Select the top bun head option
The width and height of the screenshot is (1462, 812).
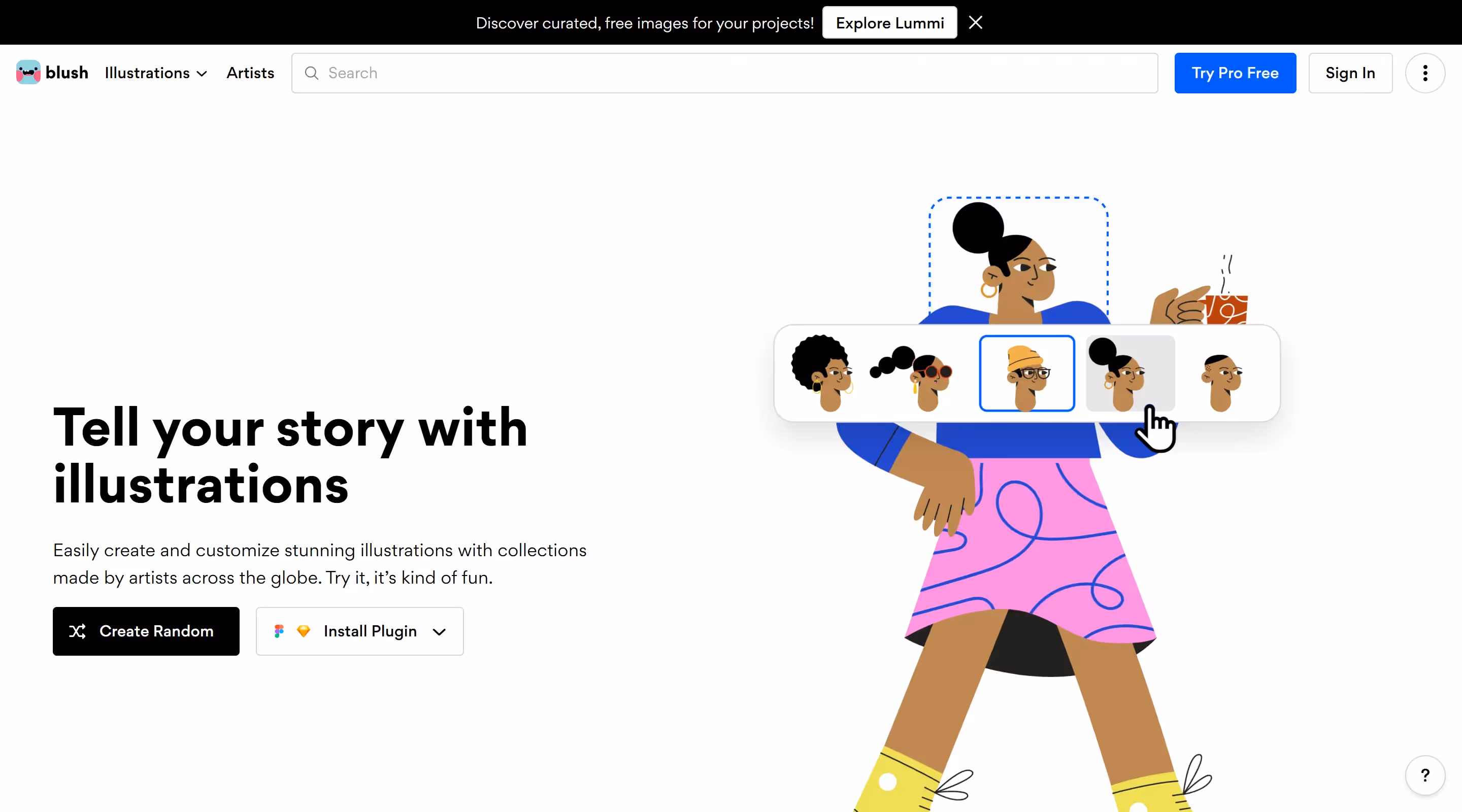pyautogui.click(x=1130, y=374)
